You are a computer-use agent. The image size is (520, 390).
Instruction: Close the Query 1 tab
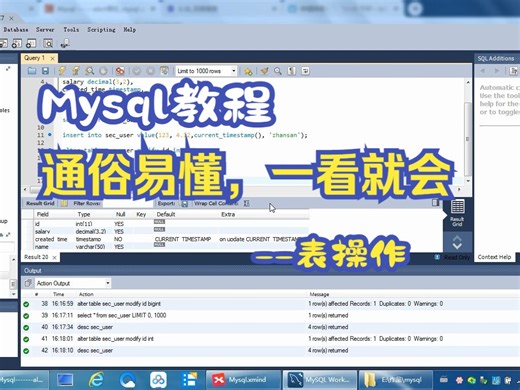[x=52, y=58]
